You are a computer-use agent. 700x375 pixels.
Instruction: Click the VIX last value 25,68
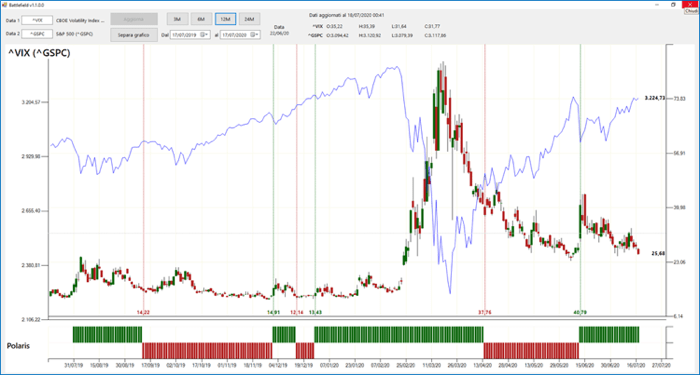[x=658, y=253]
